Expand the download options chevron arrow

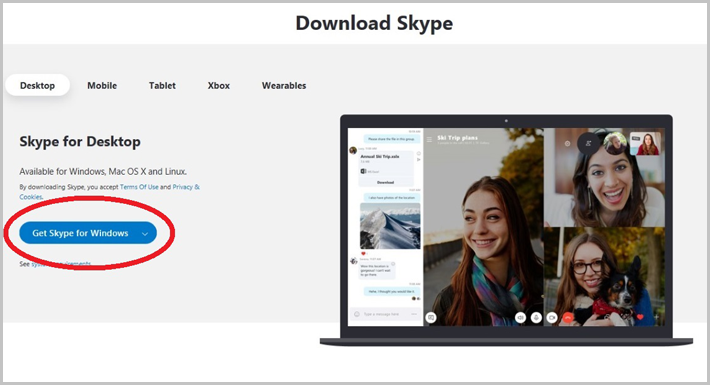click(145, 234)
